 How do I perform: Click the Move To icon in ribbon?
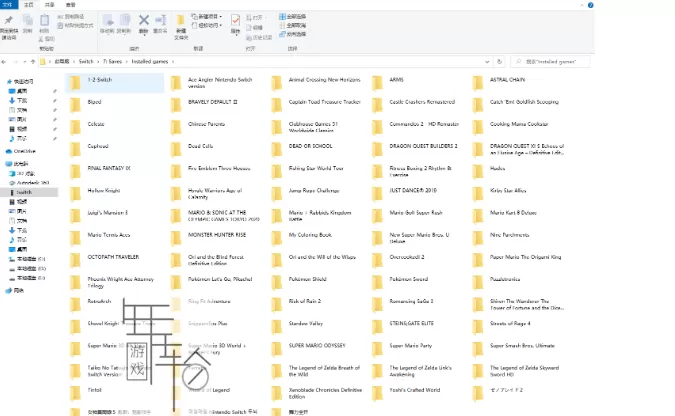point(108,21)
